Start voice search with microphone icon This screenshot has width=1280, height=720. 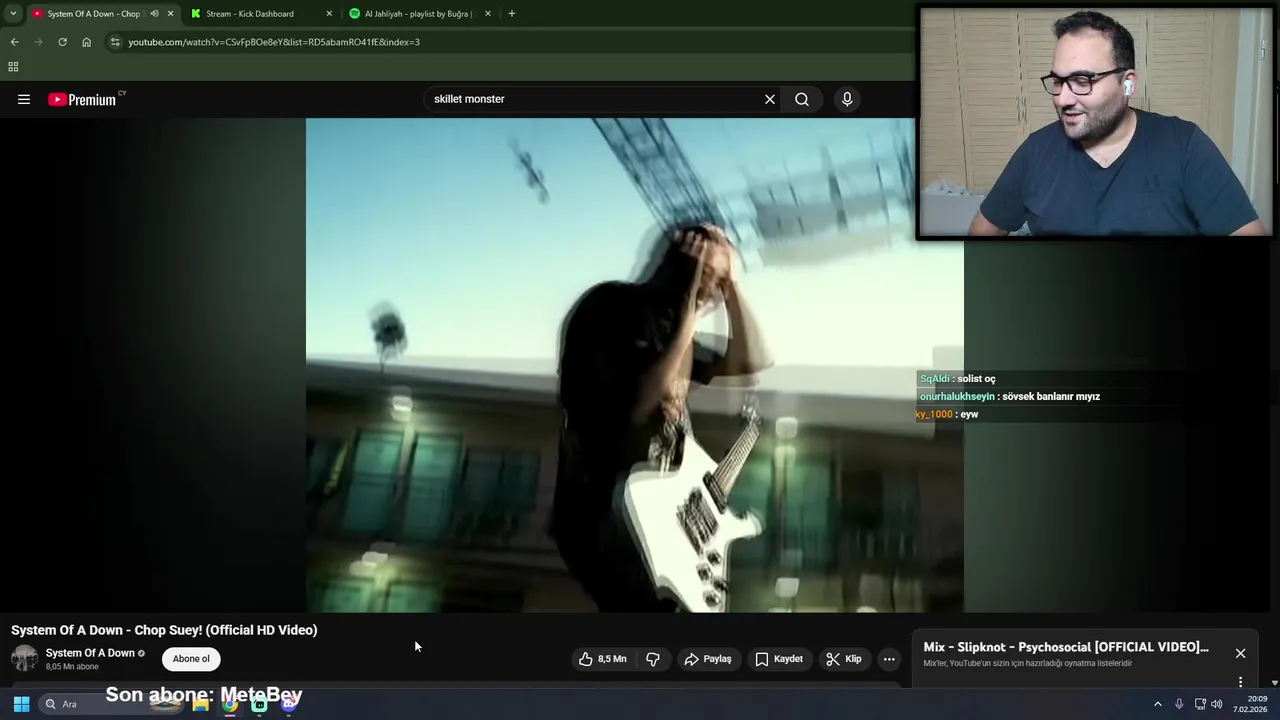[847, 99]
